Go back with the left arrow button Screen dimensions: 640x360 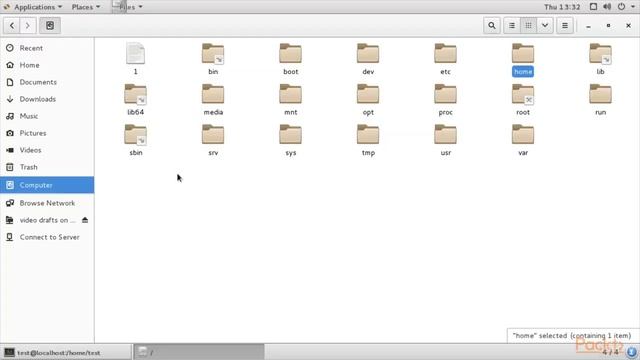pos(12,25)
